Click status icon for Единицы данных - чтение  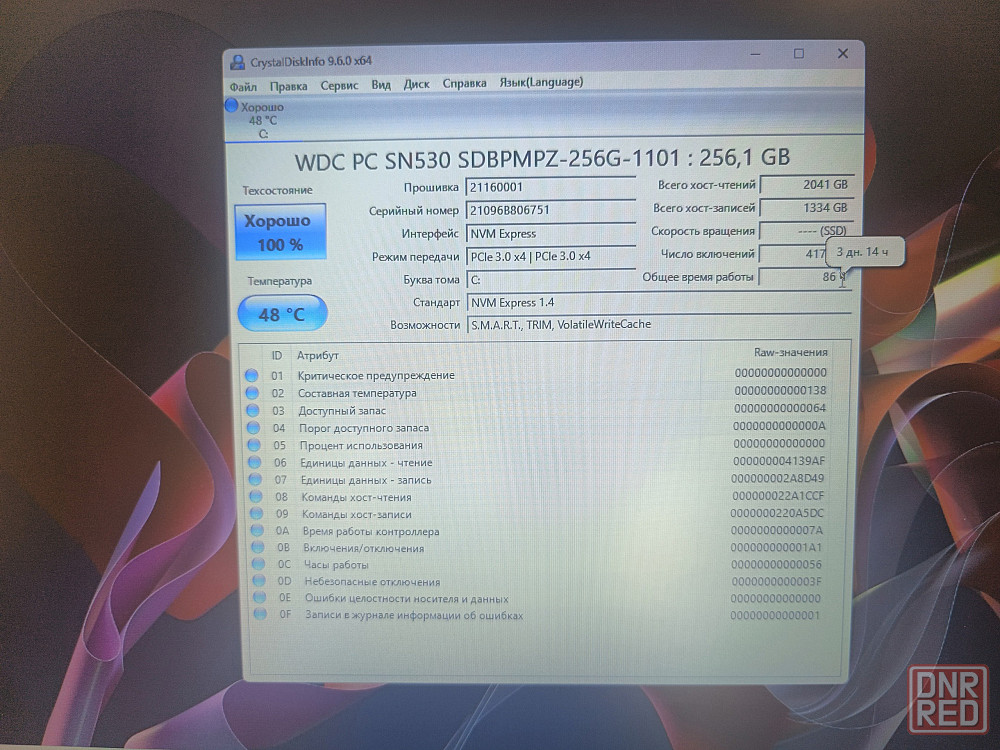255,462
